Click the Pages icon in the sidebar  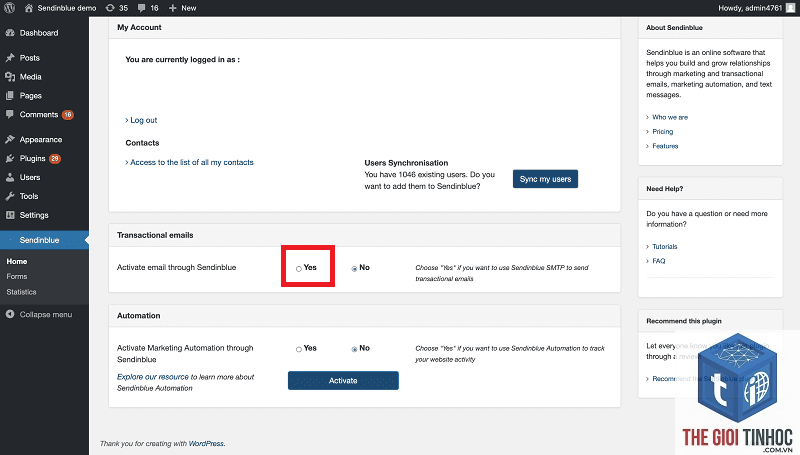[x=10, y=95]
